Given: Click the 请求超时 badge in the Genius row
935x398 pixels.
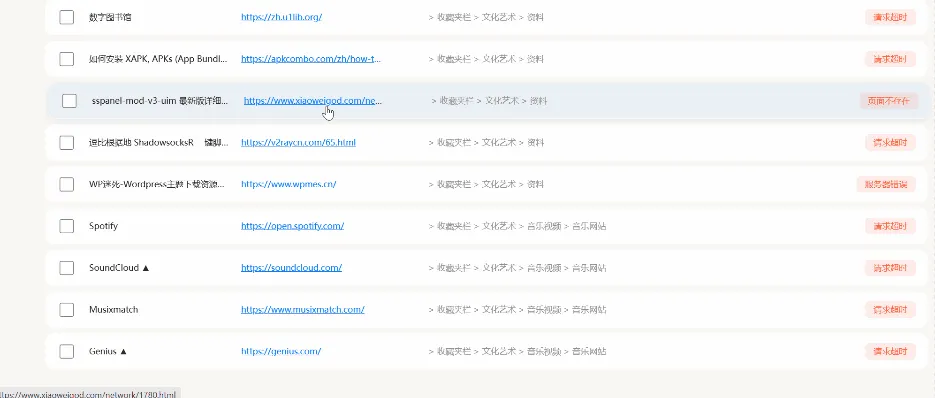Looking at the screenshot, I should [890, 351].
